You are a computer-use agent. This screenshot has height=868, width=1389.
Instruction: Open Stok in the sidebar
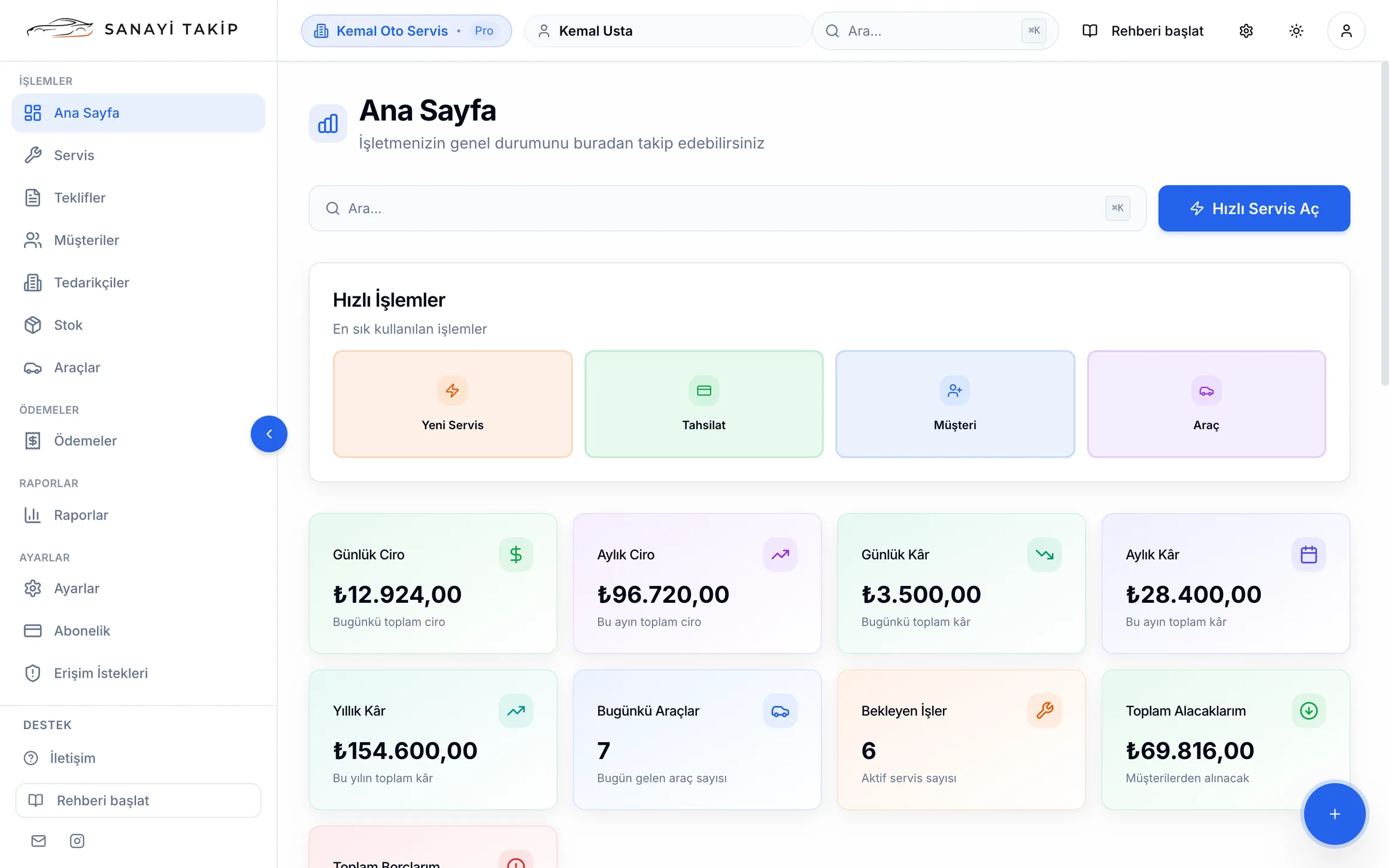coord(138,325)
